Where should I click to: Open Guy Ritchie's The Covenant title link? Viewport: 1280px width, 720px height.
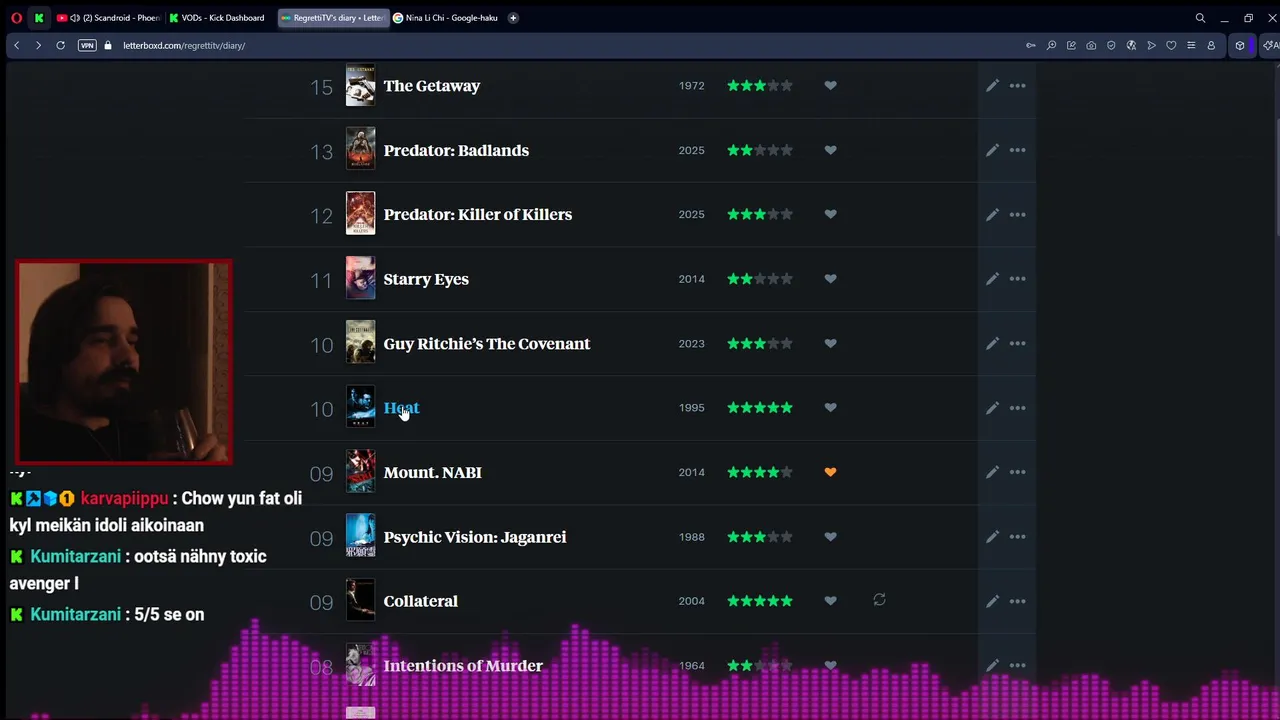click(487, 343)
